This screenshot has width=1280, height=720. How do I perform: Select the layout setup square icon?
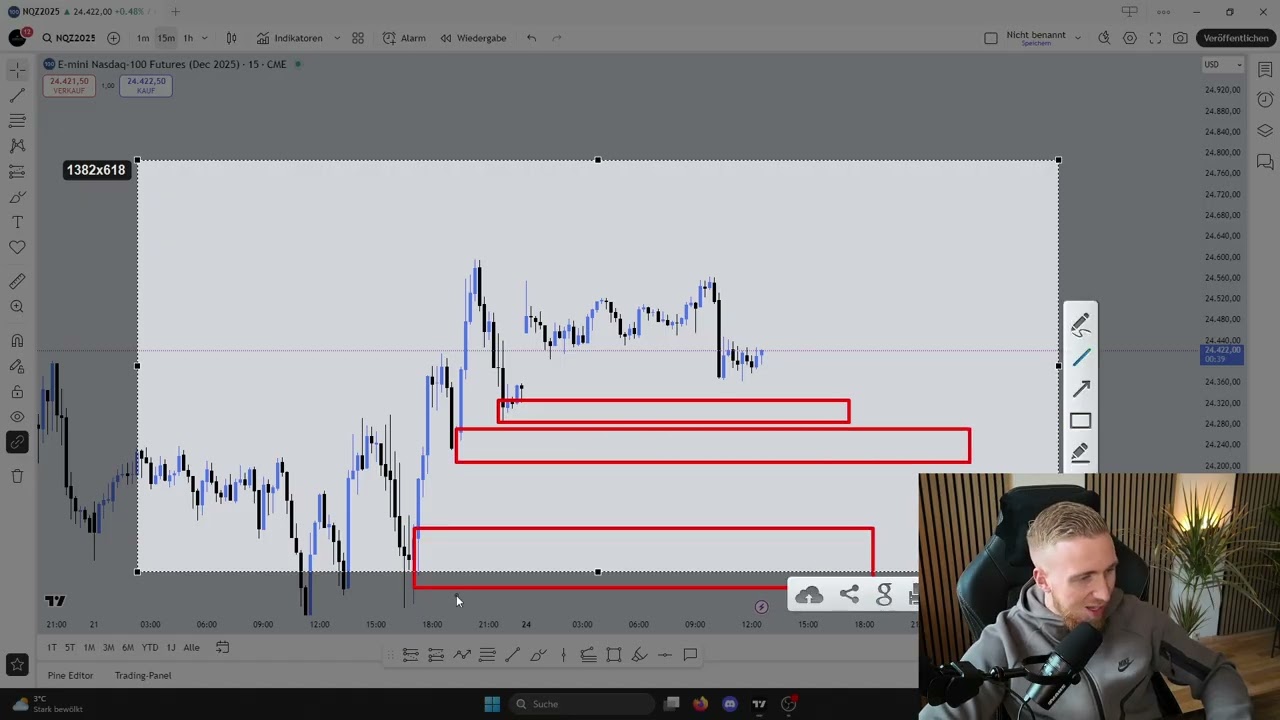coord(991,38)
